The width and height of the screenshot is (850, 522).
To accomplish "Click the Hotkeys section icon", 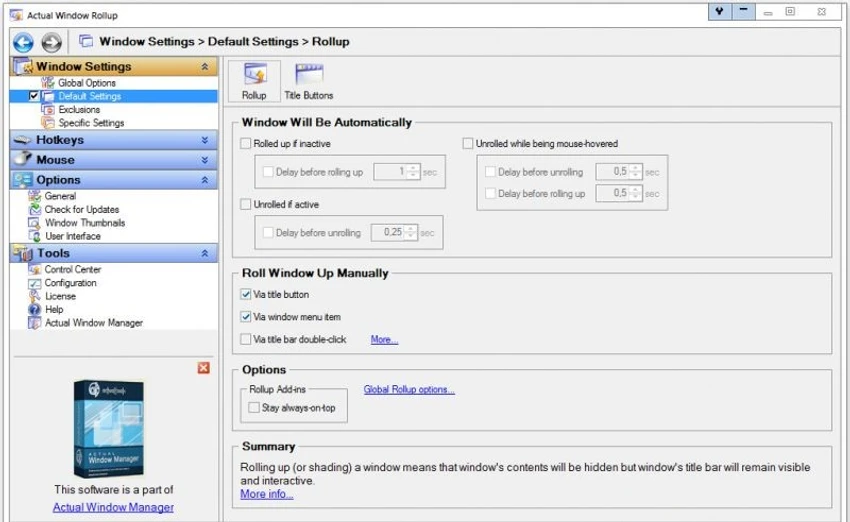I will click(x=23, y=140).
